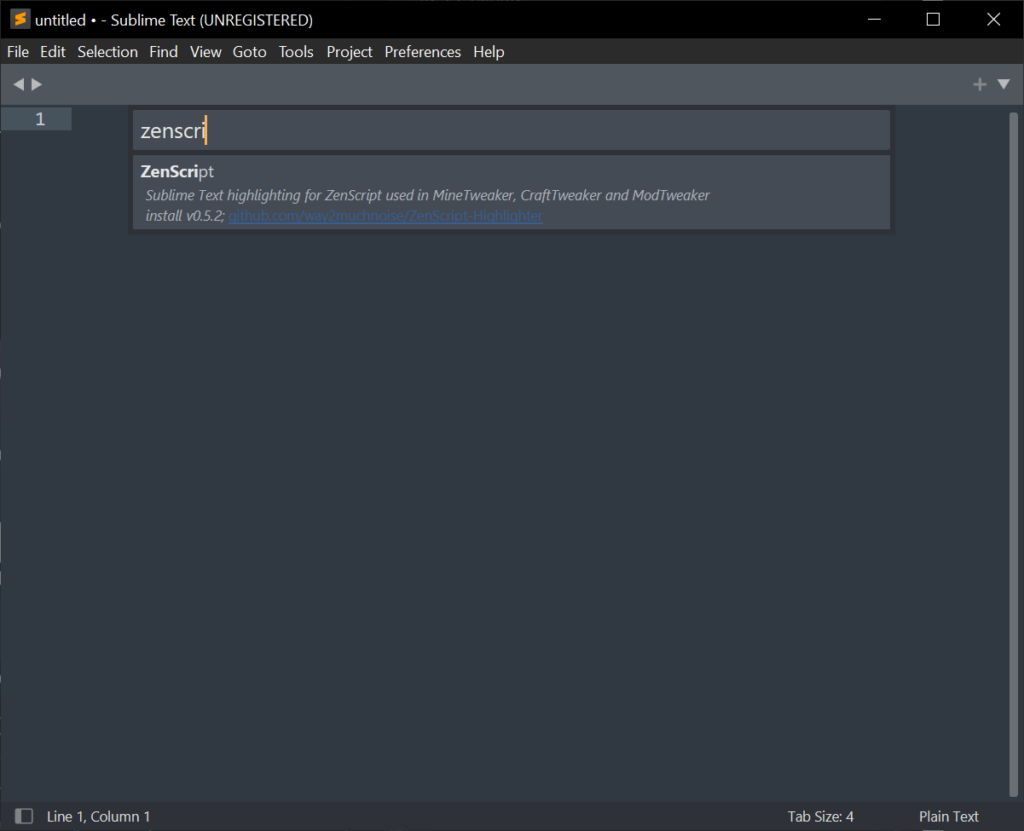Close the Sublime Text window
1024x831 pixels.
coord(993,20)
